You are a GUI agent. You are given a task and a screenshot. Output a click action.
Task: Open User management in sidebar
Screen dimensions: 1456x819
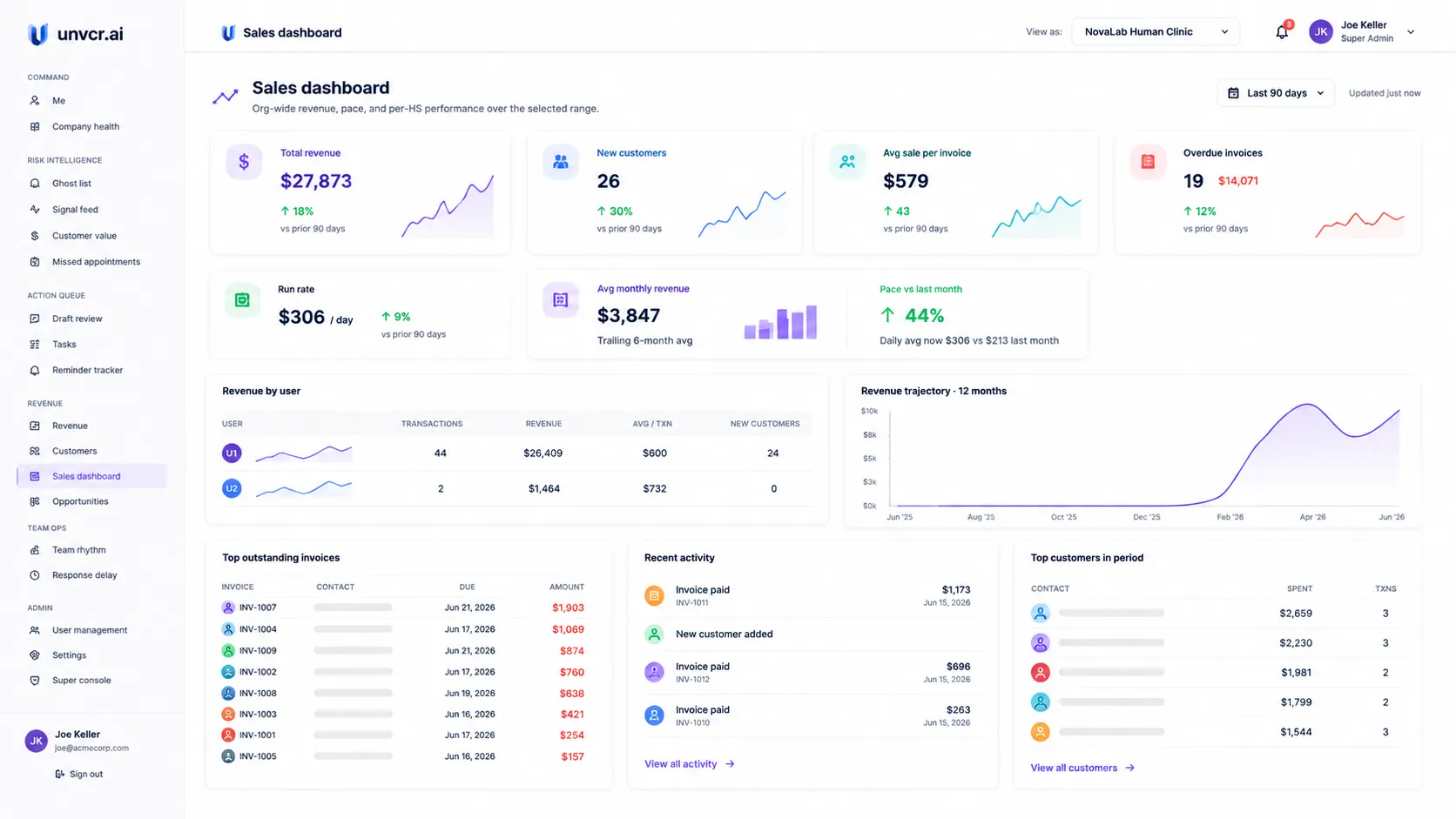90,630
